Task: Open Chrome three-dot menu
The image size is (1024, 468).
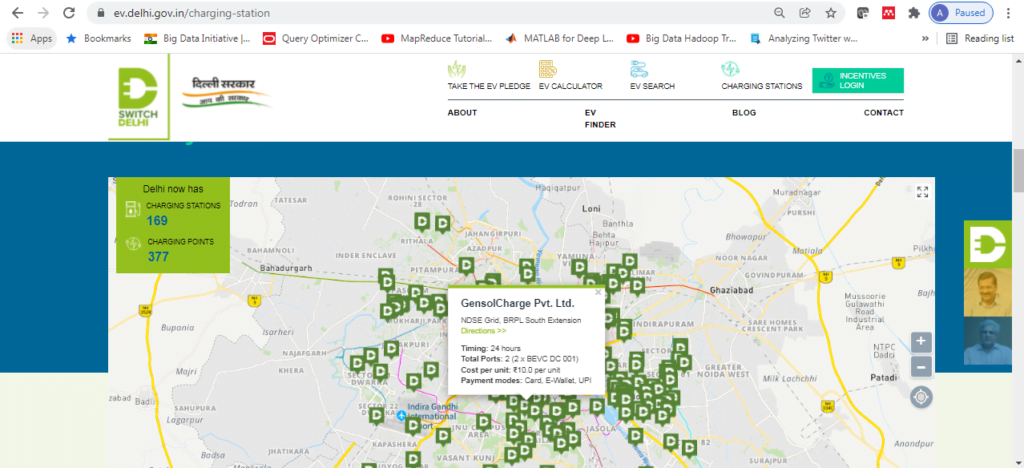Action: click(1010, 12)
